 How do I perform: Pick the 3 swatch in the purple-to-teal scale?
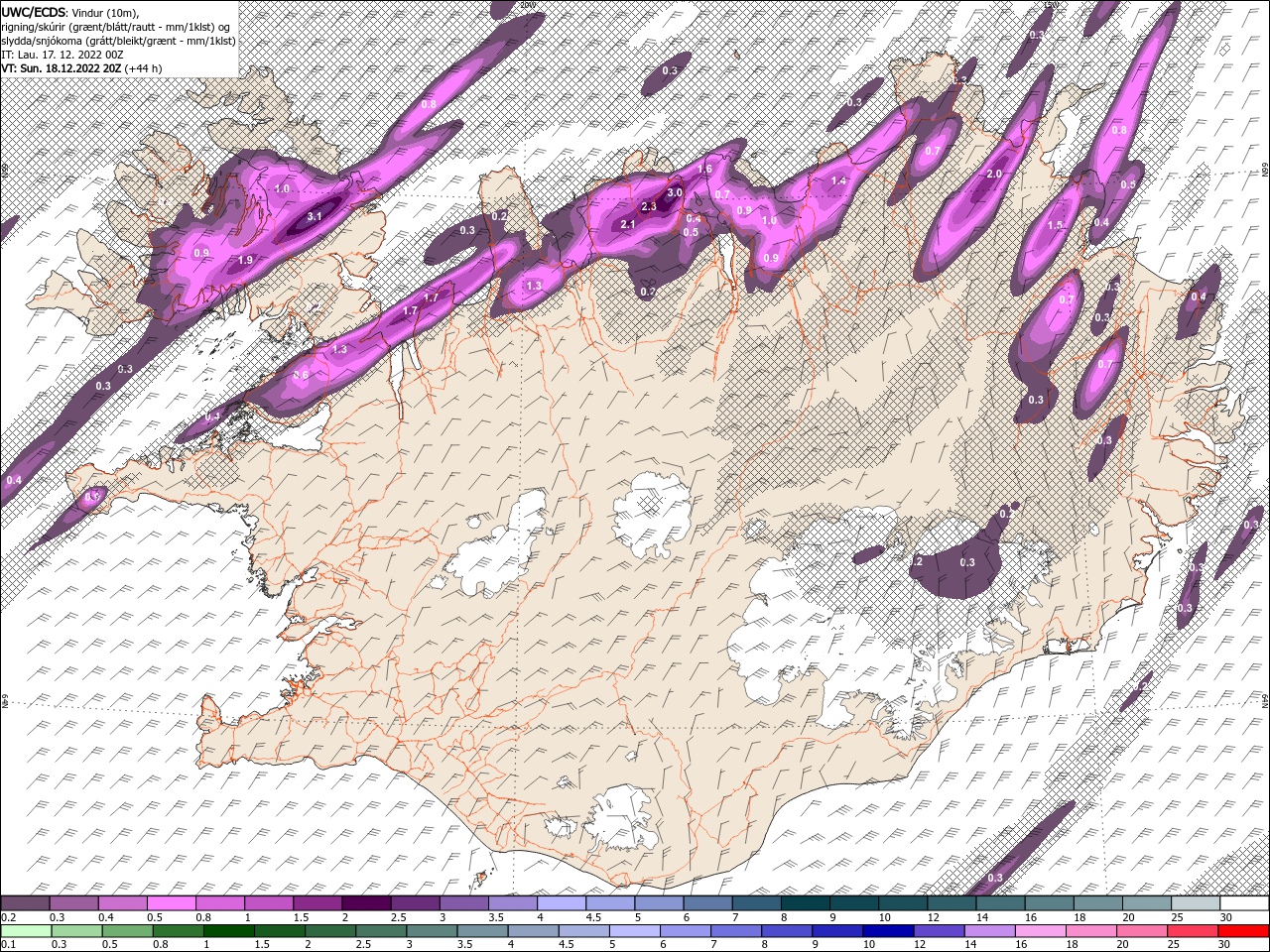463,903
